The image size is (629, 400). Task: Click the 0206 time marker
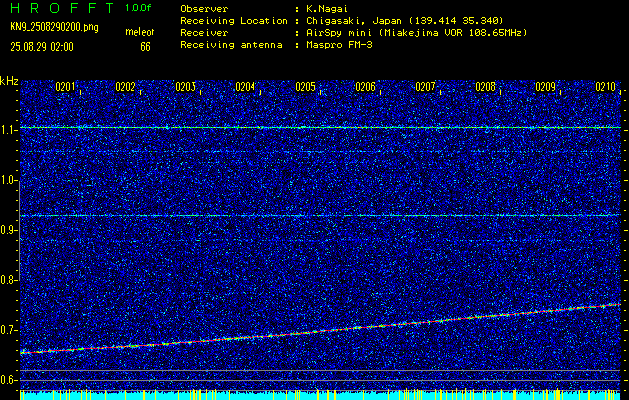tap(365, 87)
